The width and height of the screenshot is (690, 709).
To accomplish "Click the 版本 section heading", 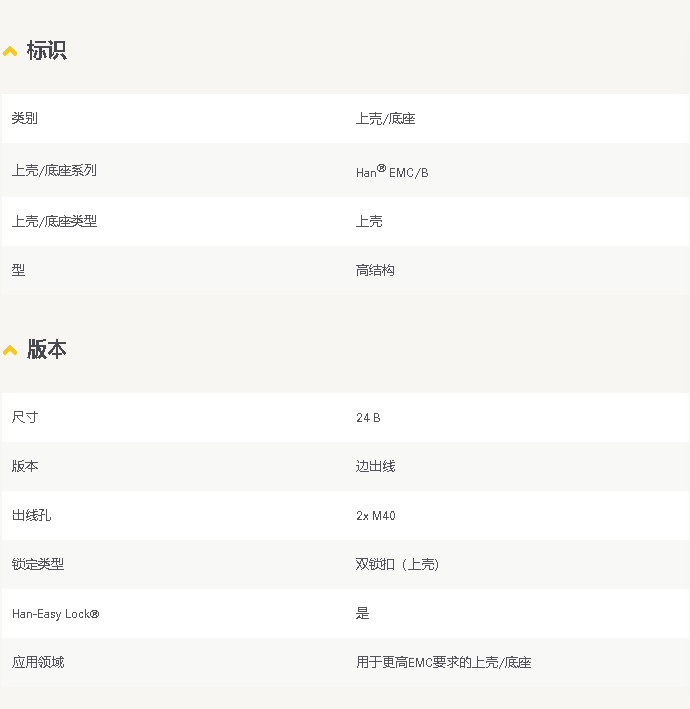I will (x=47, y=349).
